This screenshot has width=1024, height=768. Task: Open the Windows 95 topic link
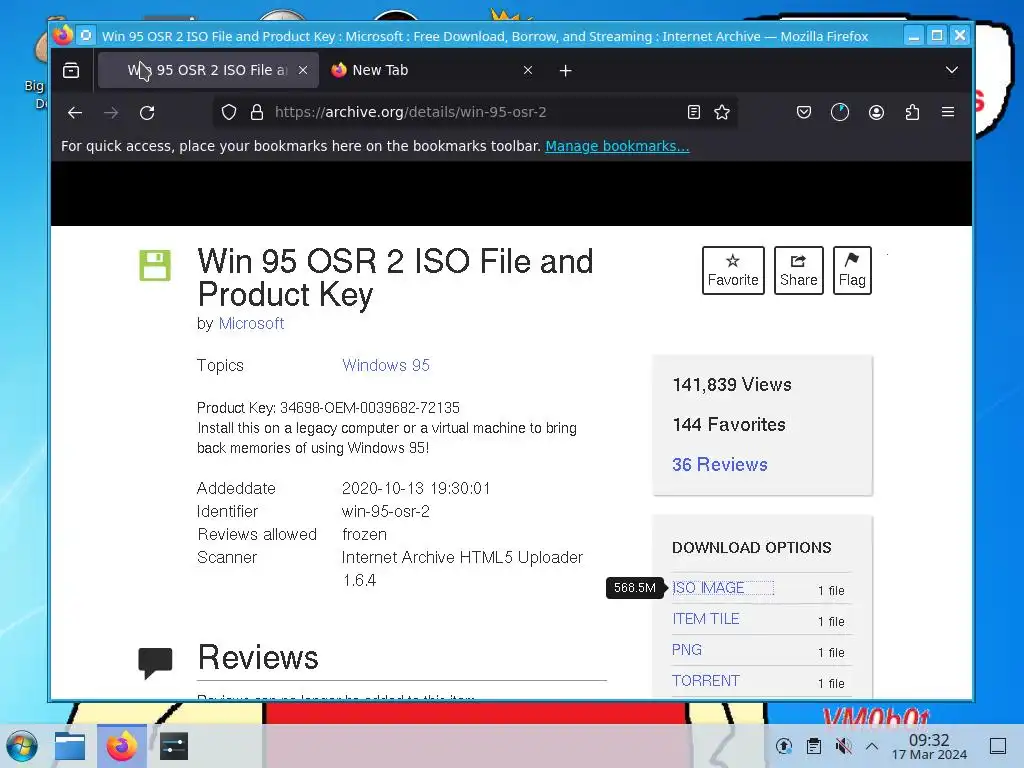[386, 365]
